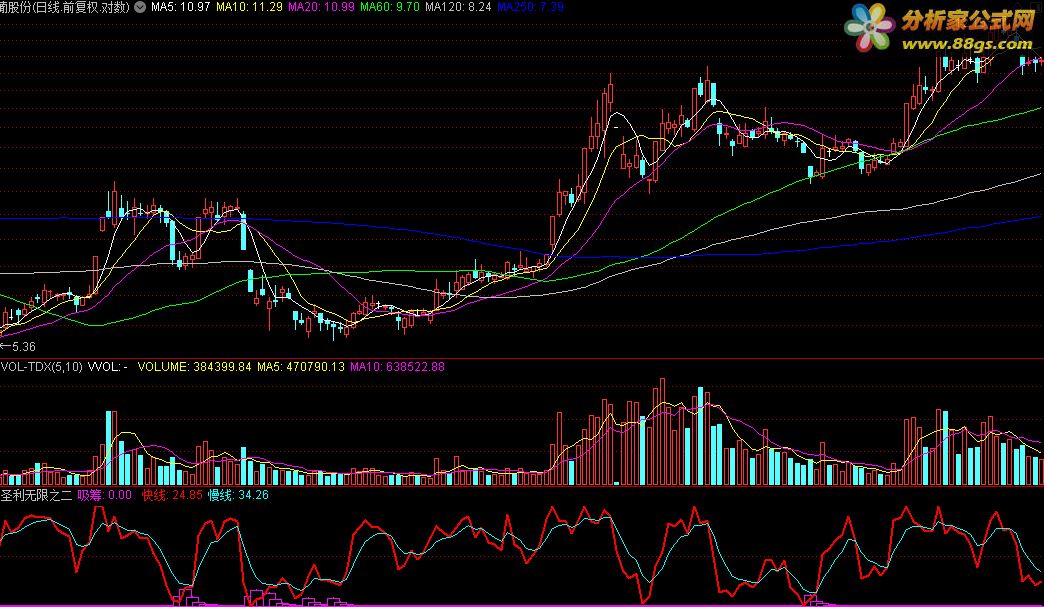1044x607 pixels.
Task: Click the volume MA5: 470790.13 readout
Action: pyautogui.click(x=301, y=367)
